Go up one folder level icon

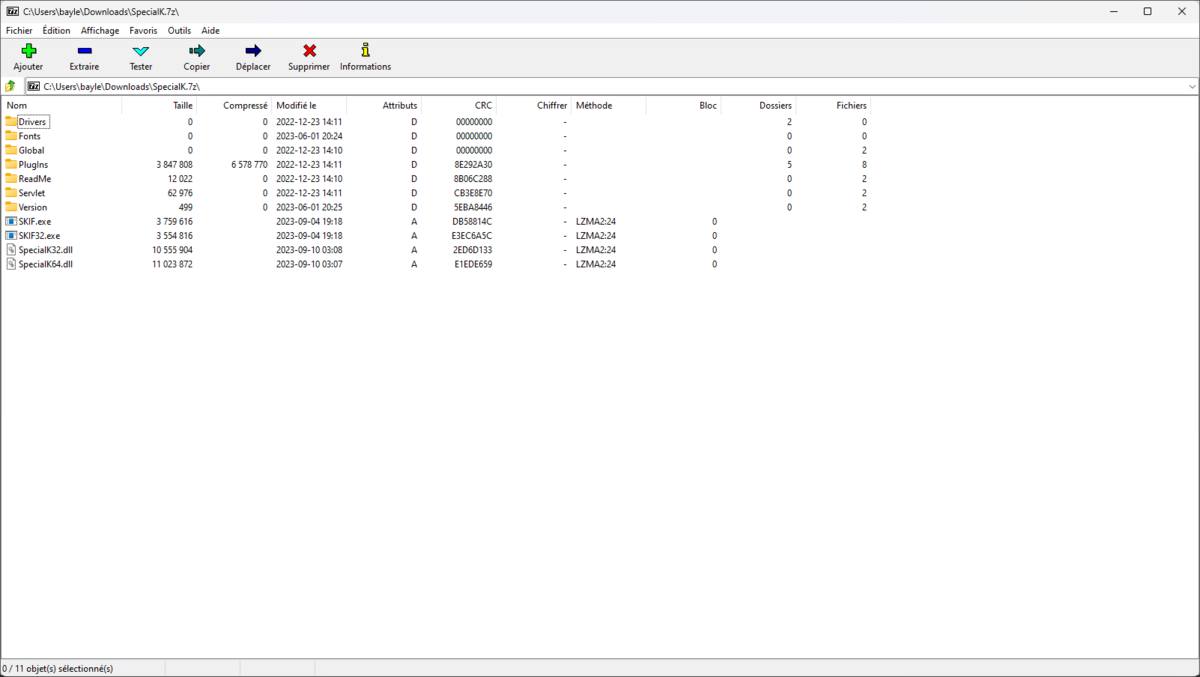tap(11, 87)
